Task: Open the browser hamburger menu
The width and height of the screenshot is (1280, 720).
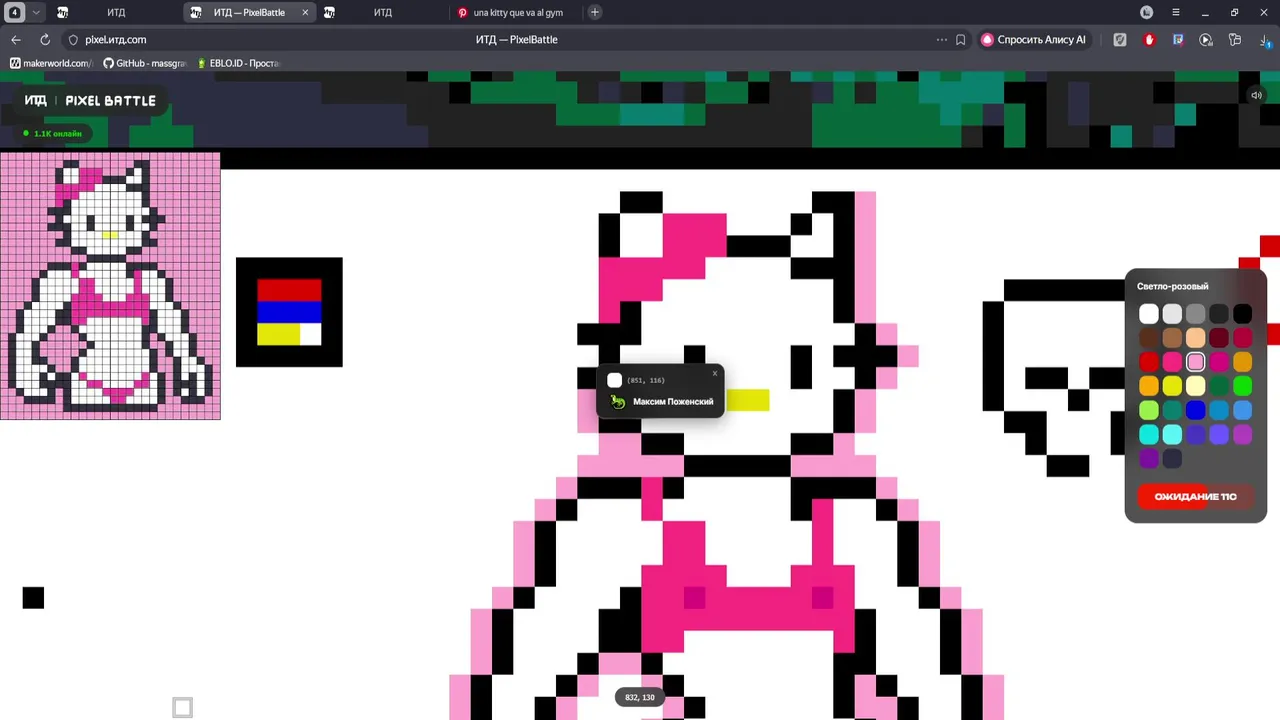Action: (1176, 12)
